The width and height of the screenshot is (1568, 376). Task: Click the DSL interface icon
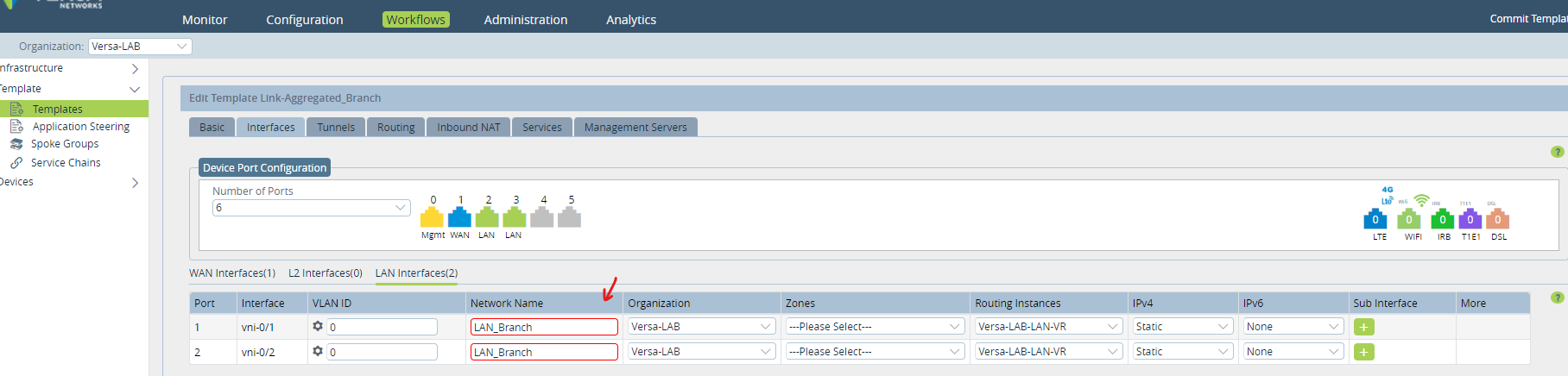[1498, 219]
